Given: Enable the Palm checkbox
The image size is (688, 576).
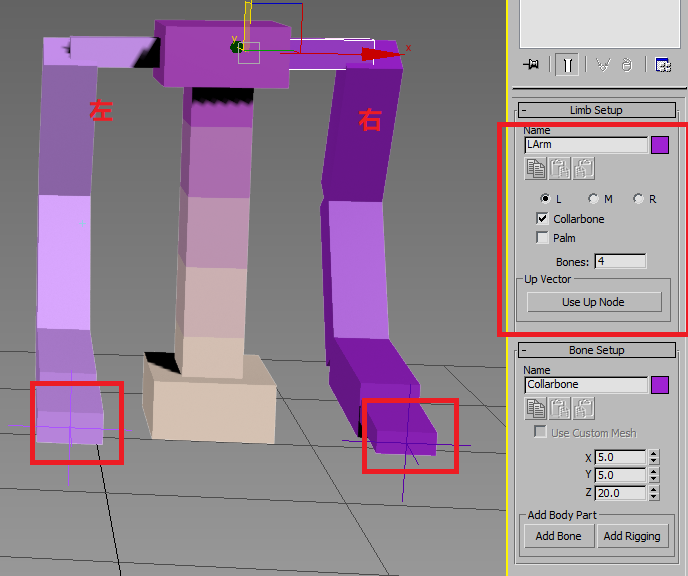Looking at the screenshot, I should (542, 238).
